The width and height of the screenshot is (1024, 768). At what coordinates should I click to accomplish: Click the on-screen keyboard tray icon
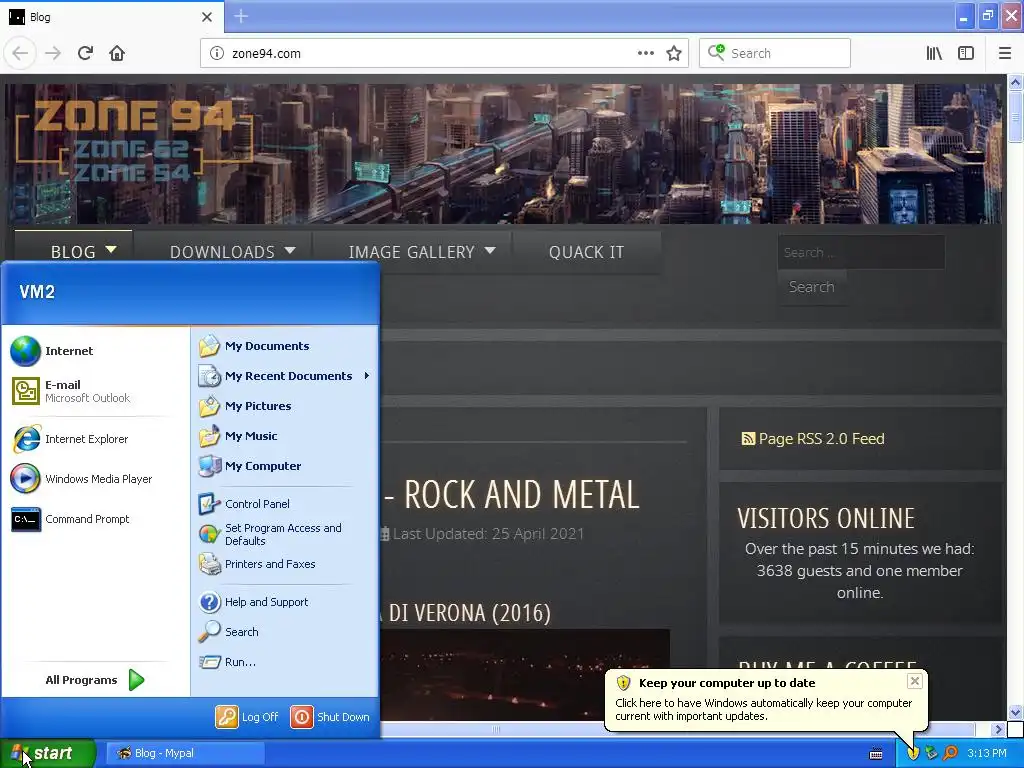(x=876, y=754)
